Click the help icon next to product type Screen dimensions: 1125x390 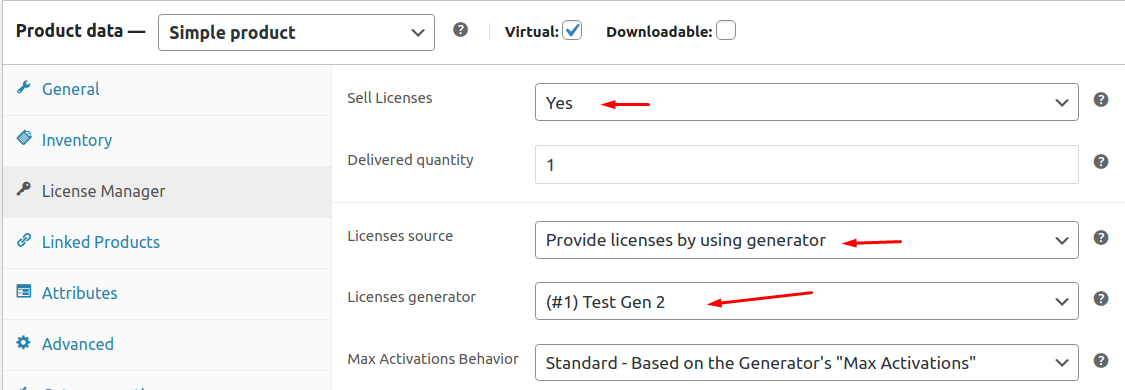(x=461, y=30)
